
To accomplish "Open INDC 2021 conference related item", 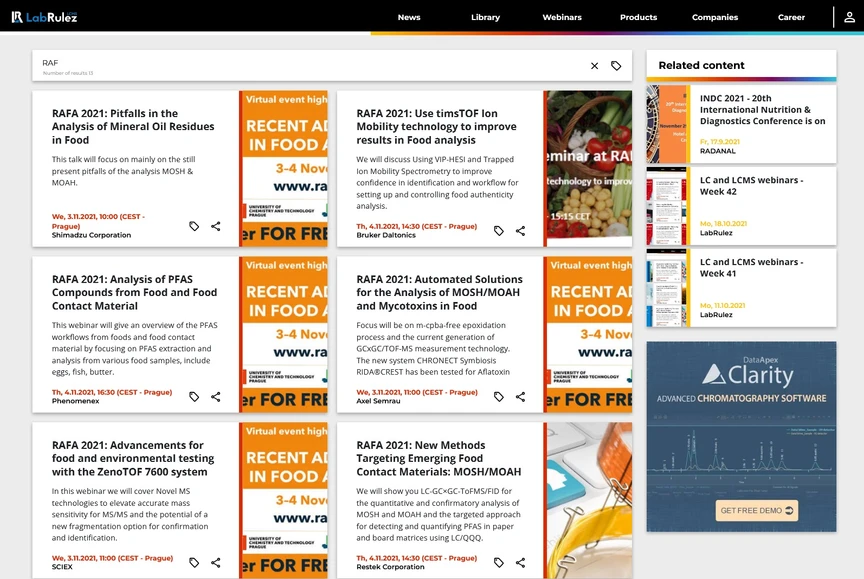I will 763,110.
